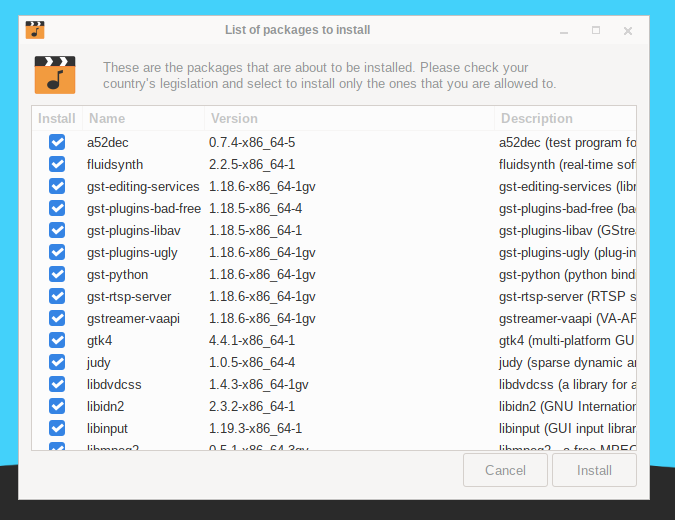Click the large clapperboard music note icon
The width and height of the screenshot is (675, 520).
coord(55,75)
